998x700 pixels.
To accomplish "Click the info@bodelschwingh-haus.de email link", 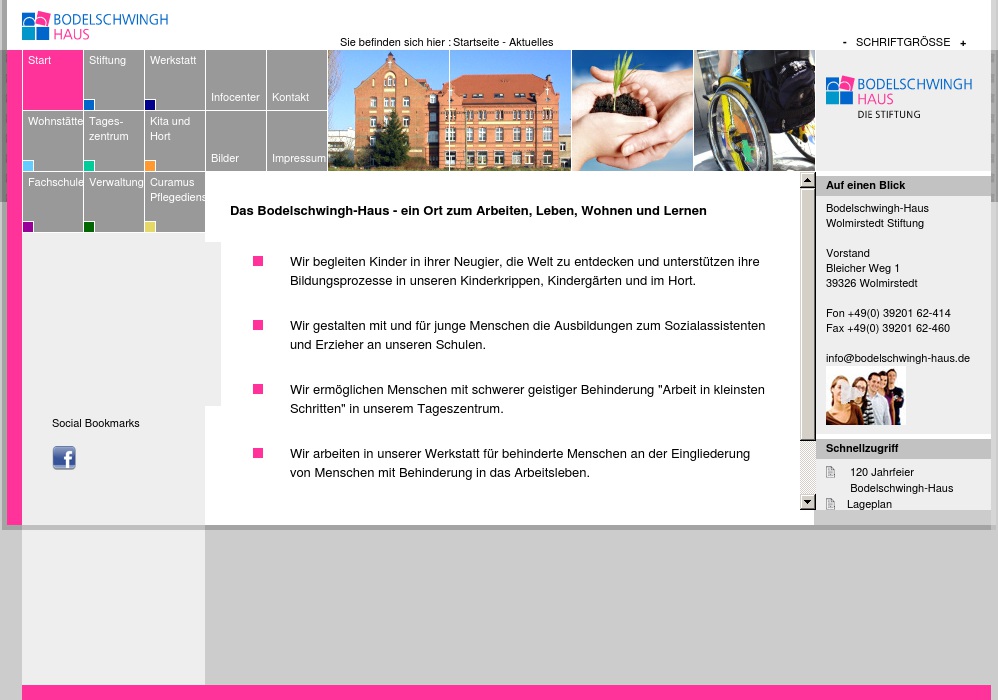I will (x=897, y=358).
